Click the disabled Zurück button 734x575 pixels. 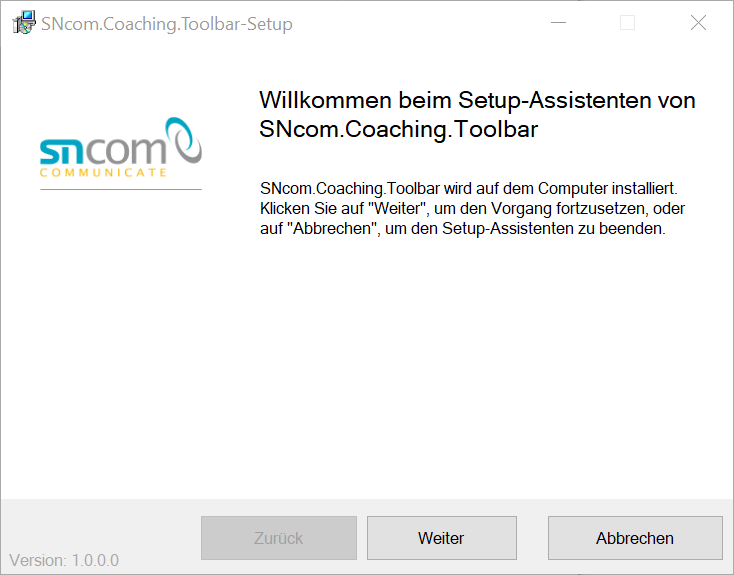click(x=279, y=538)
